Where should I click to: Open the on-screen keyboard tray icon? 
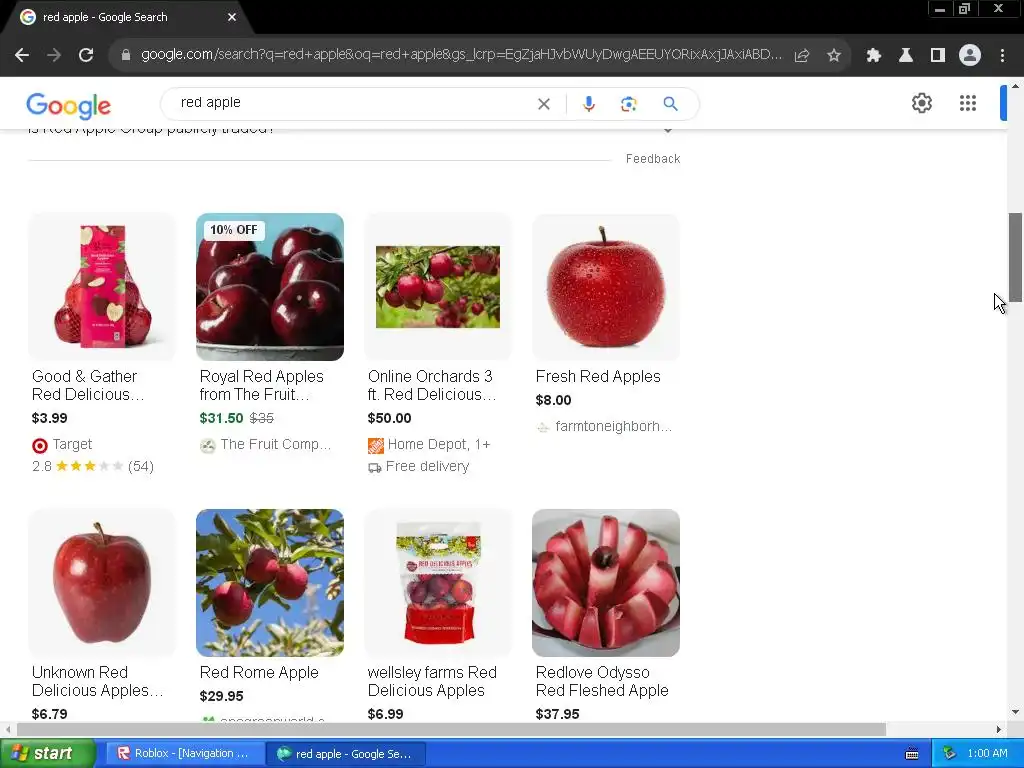click(912, 754)
